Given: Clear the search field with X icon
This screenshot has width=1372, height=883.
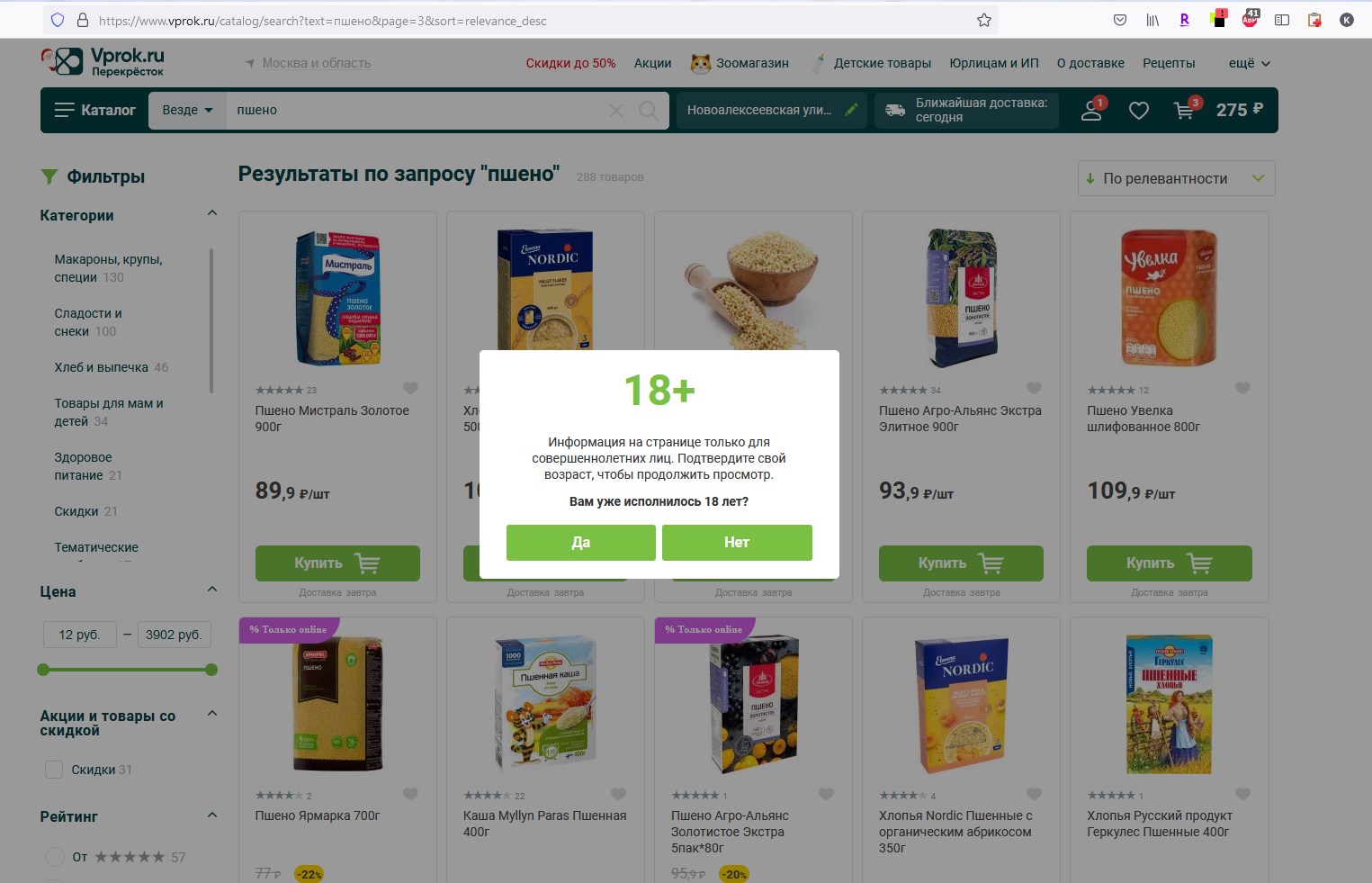Looking at the screenshot, I should [616, 111].
